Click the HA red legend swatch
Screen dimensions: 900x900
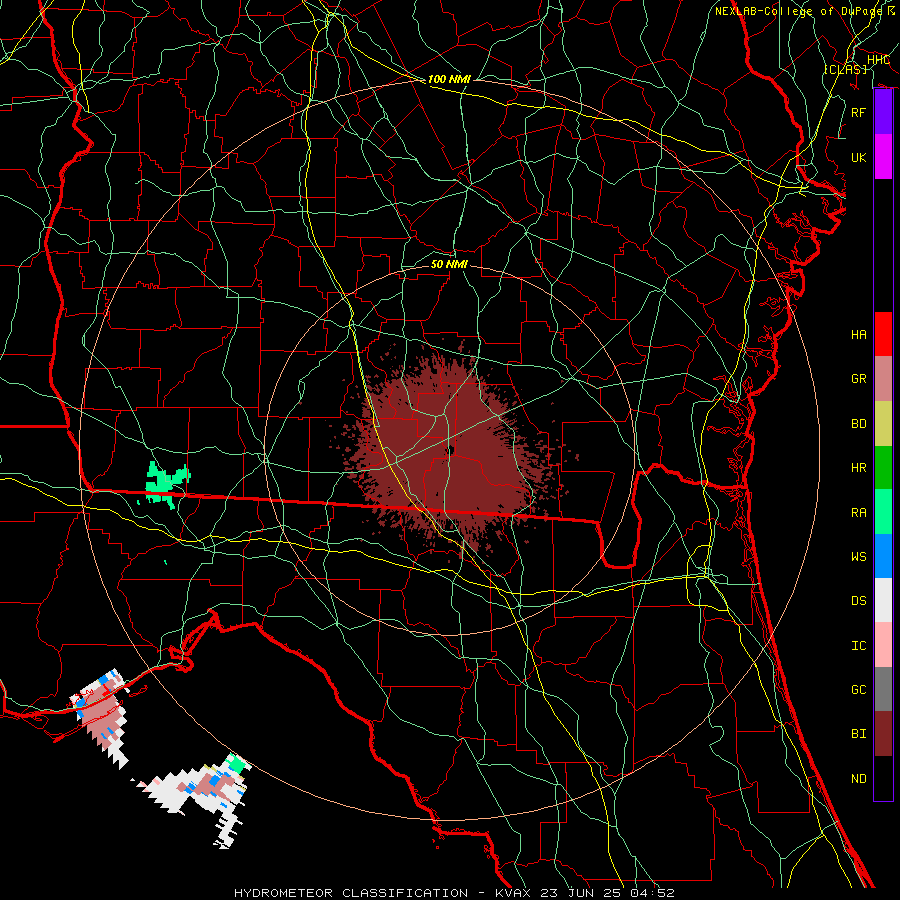coord(883,334)
